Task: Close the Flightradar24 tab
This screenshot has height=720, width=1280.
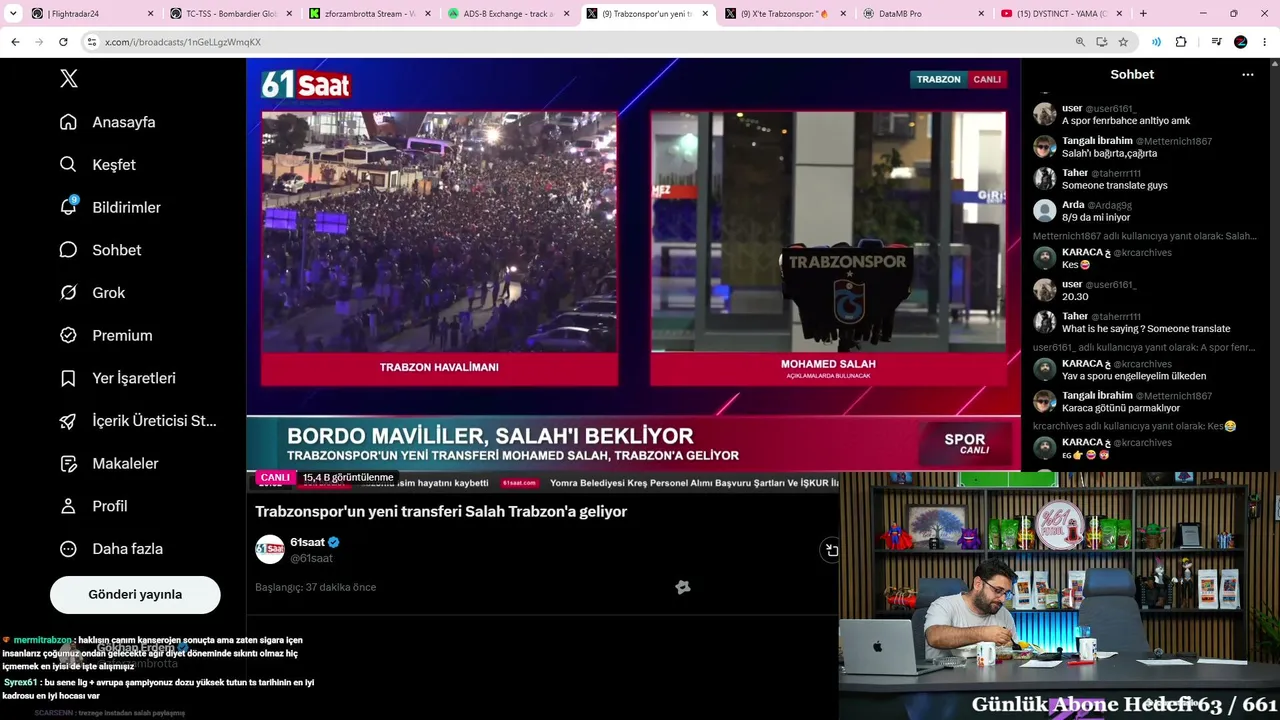Action: click(x=151, y=14)
